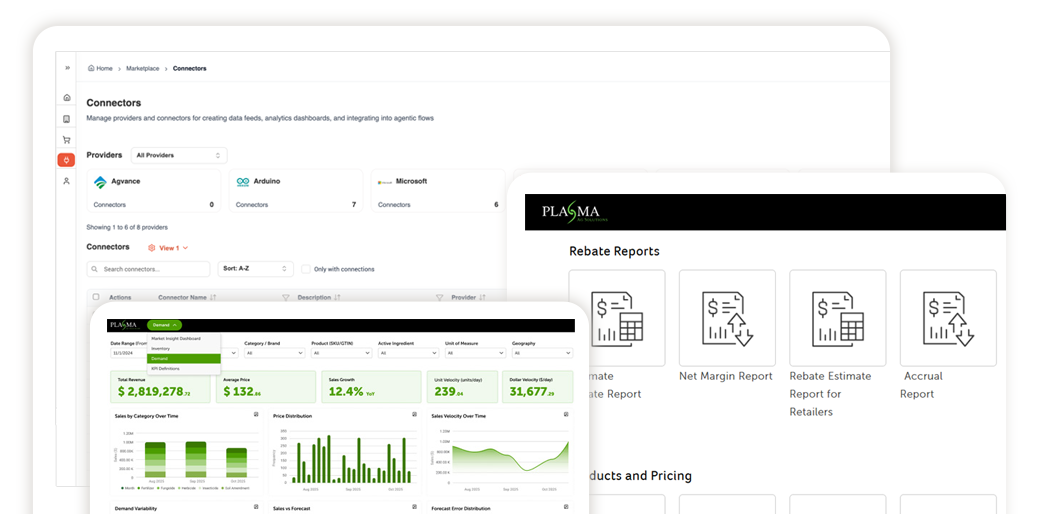1050x514 pixels.
Task: Click the sidebar Home icon
Action: [x=67, y=98]
